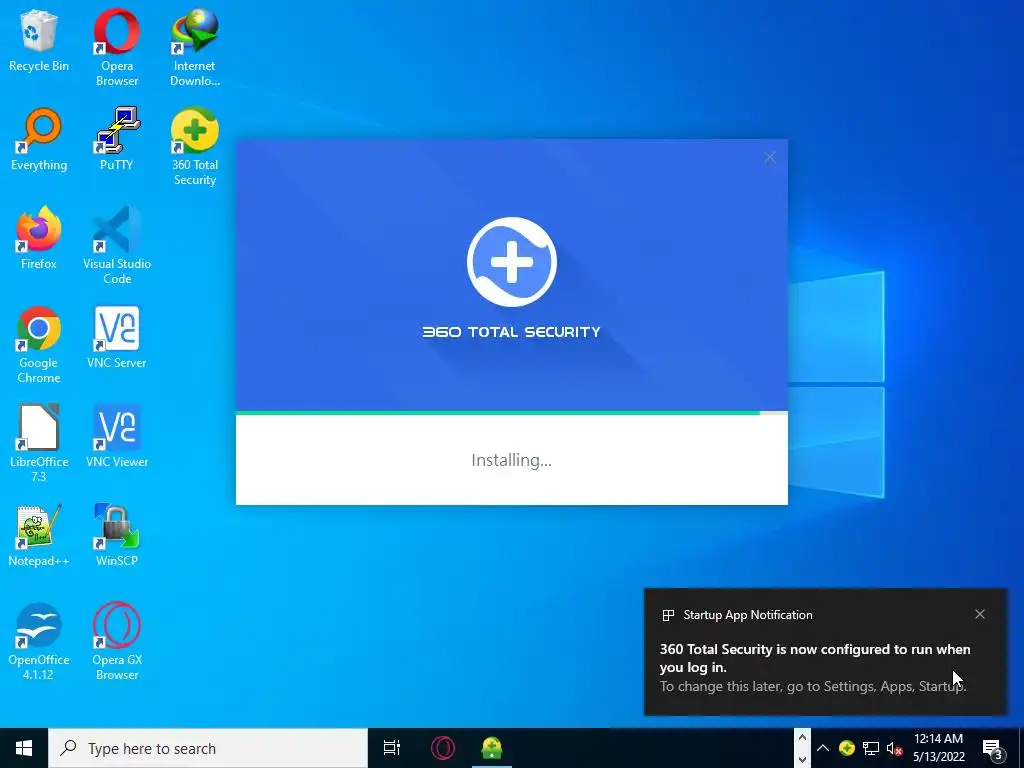Click the 360 Total Security tray icon

[x=847, y=748]
